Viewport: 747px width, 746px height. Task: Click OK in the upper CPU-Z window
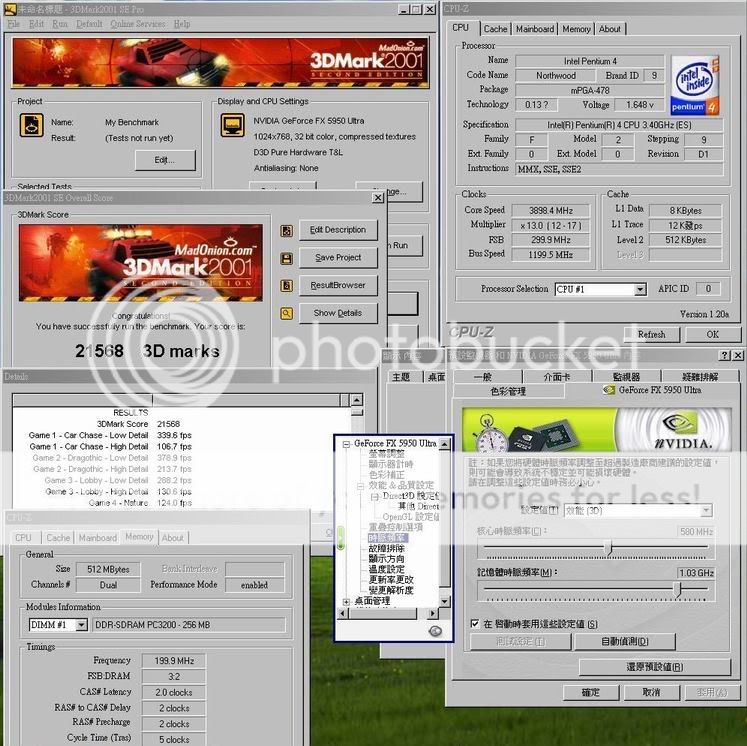tap(713, 334)
